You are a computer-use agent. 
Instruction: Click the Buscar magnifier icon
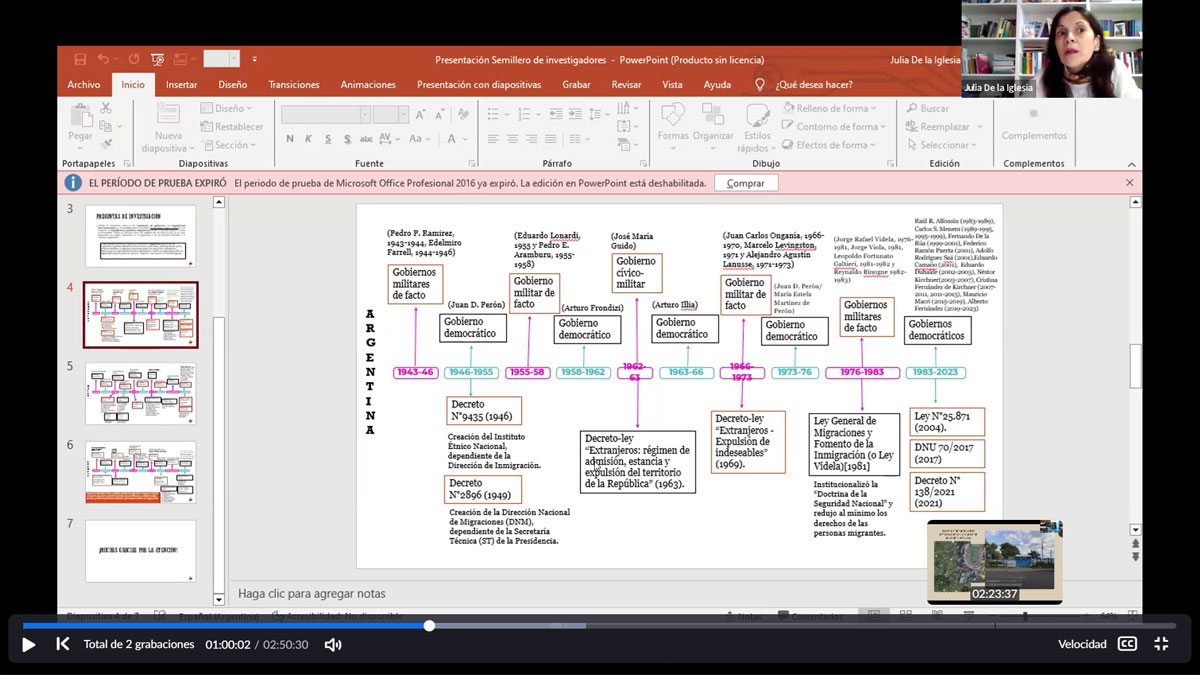tap(912, 108)
